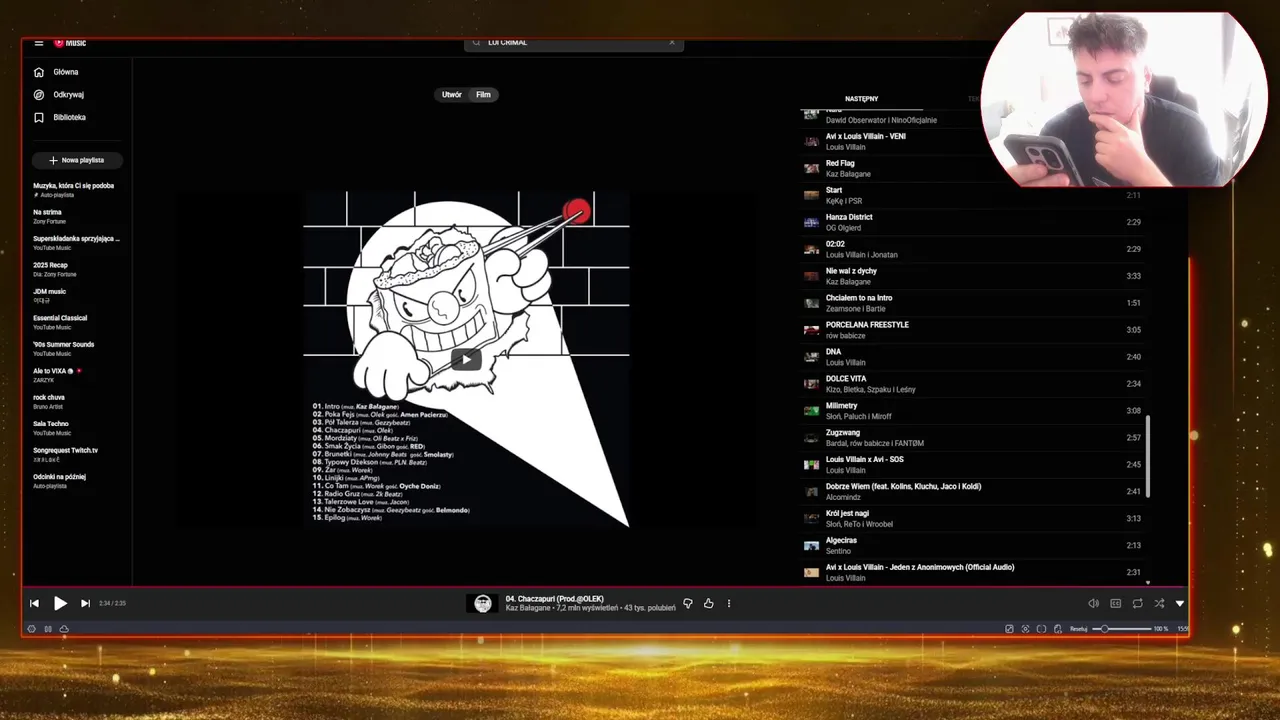Open playlist Muzyka, która Ci się podoba
The height and width of the screenshot is (720, 1280).
point(75,190)
